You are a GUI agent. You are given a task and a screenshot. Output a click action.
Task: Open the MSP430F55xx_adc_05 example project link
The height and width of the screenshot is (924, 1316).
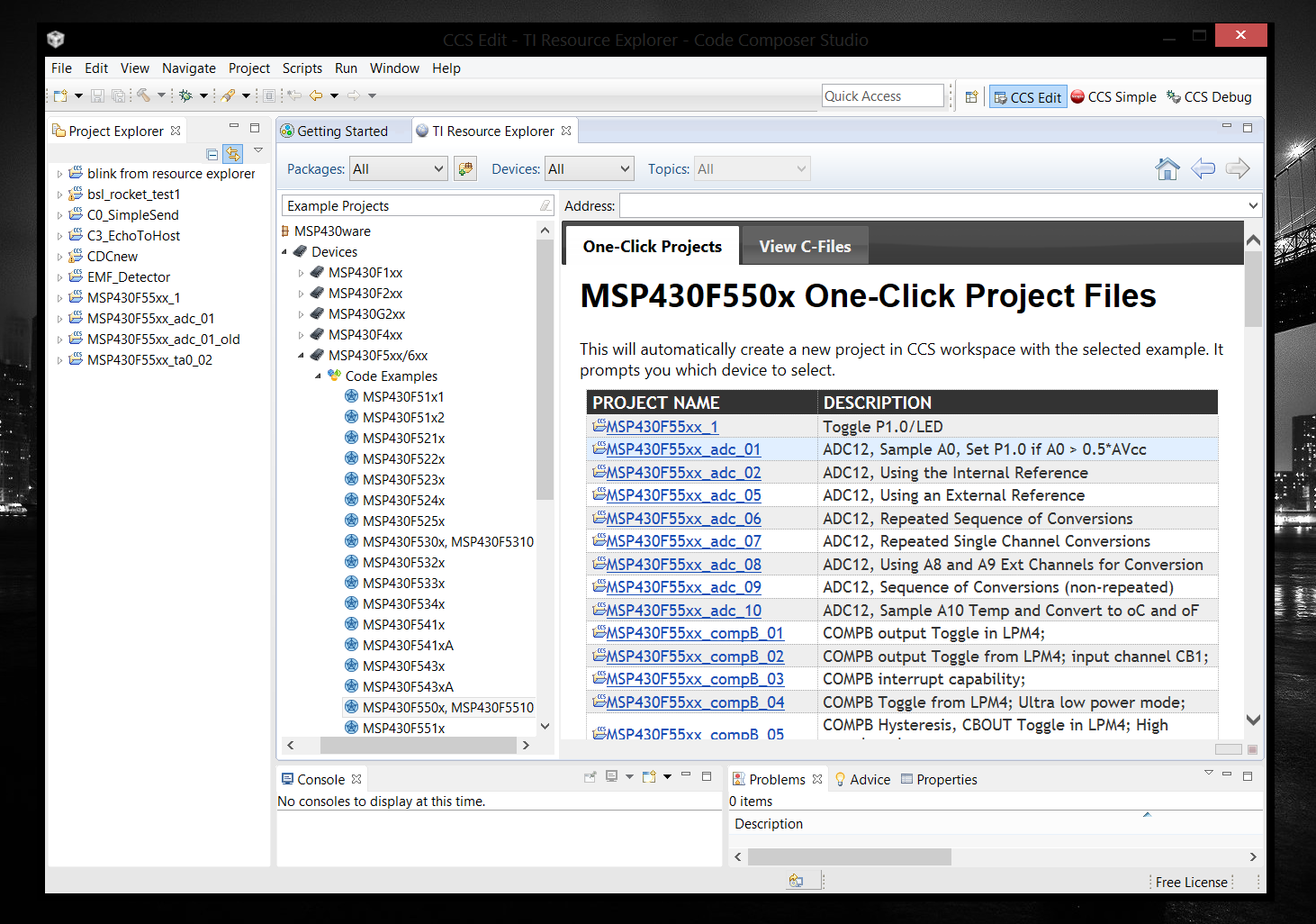(682, 494)
